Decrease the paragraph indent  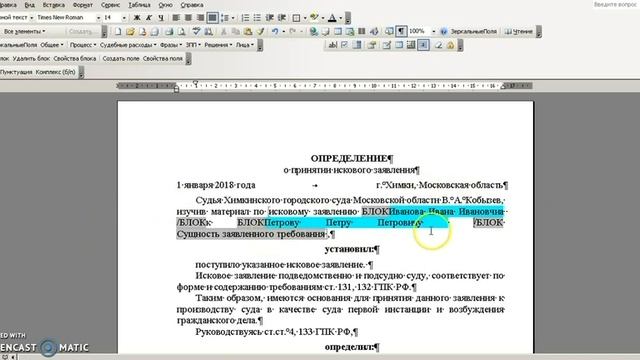coord(269,18)
